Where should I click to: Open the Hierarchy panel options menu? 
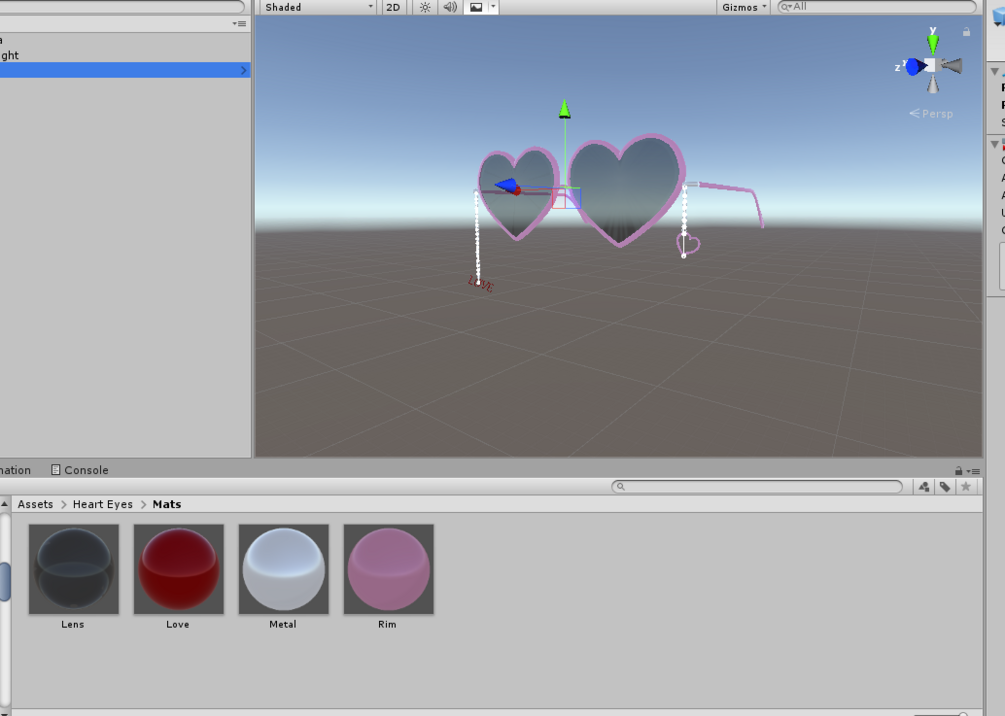pos(240,24)
